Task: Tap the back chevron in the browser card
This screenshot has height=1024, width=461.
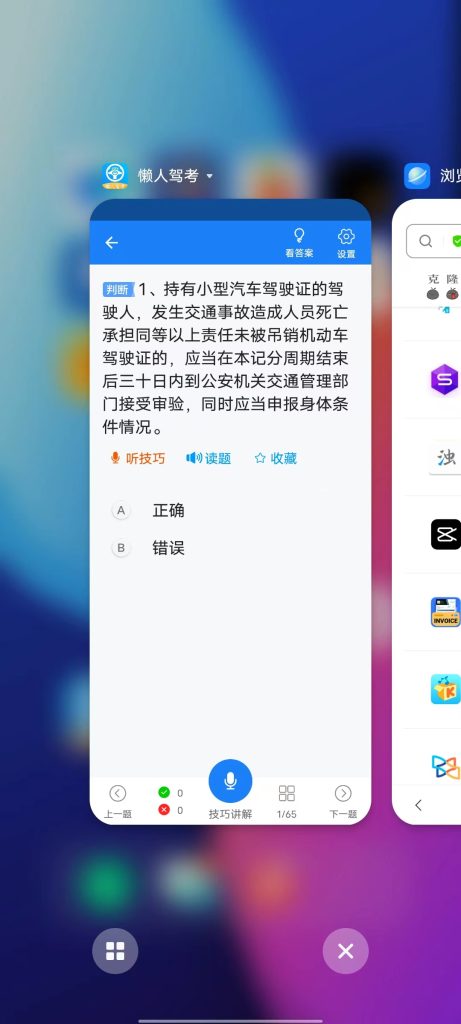Action: pyautogui.click(x=419, y=805)
